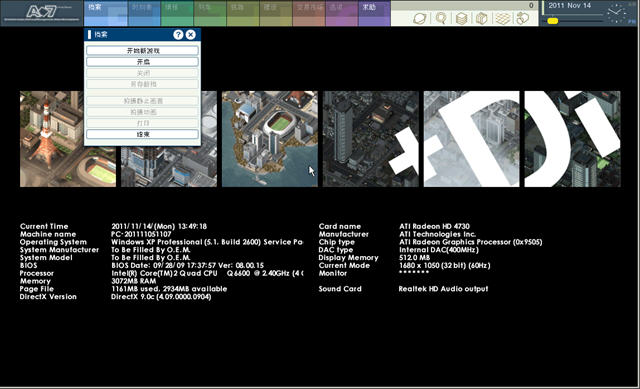Click the greyed 拍摄地图 button

click(142, 112)
